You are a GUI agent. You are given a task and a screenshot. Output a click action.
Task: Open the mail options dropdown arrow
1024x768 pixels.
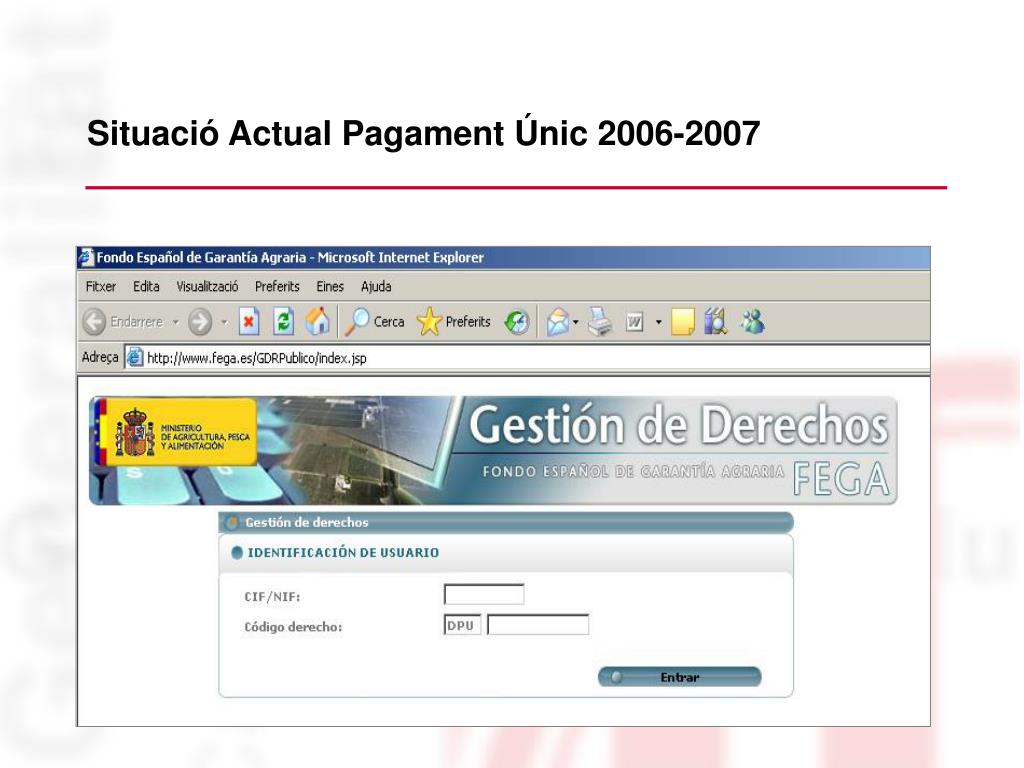coord(575,322)
